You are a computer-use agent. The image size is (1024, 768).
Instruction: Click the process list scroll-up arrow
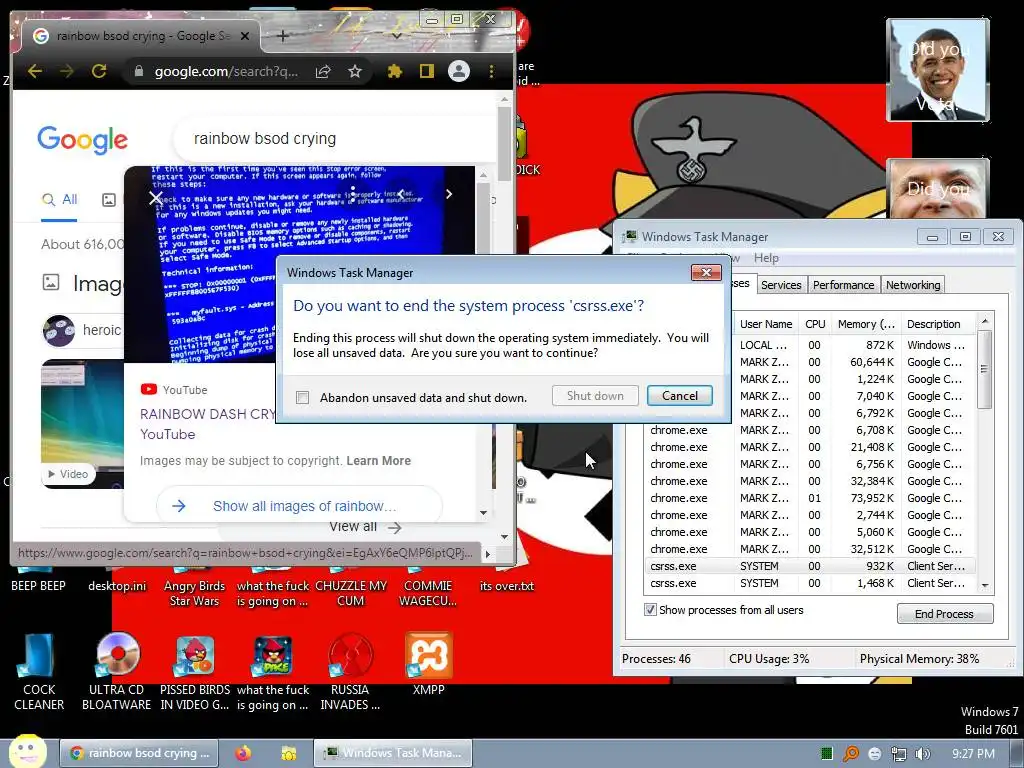point(985,321)
